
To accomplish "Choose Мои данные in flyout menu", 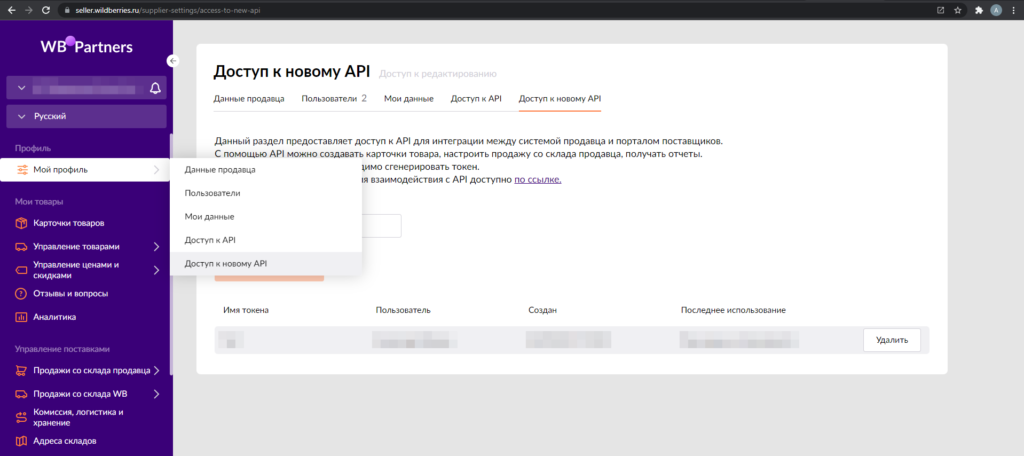I will click(x=265, y=217).
